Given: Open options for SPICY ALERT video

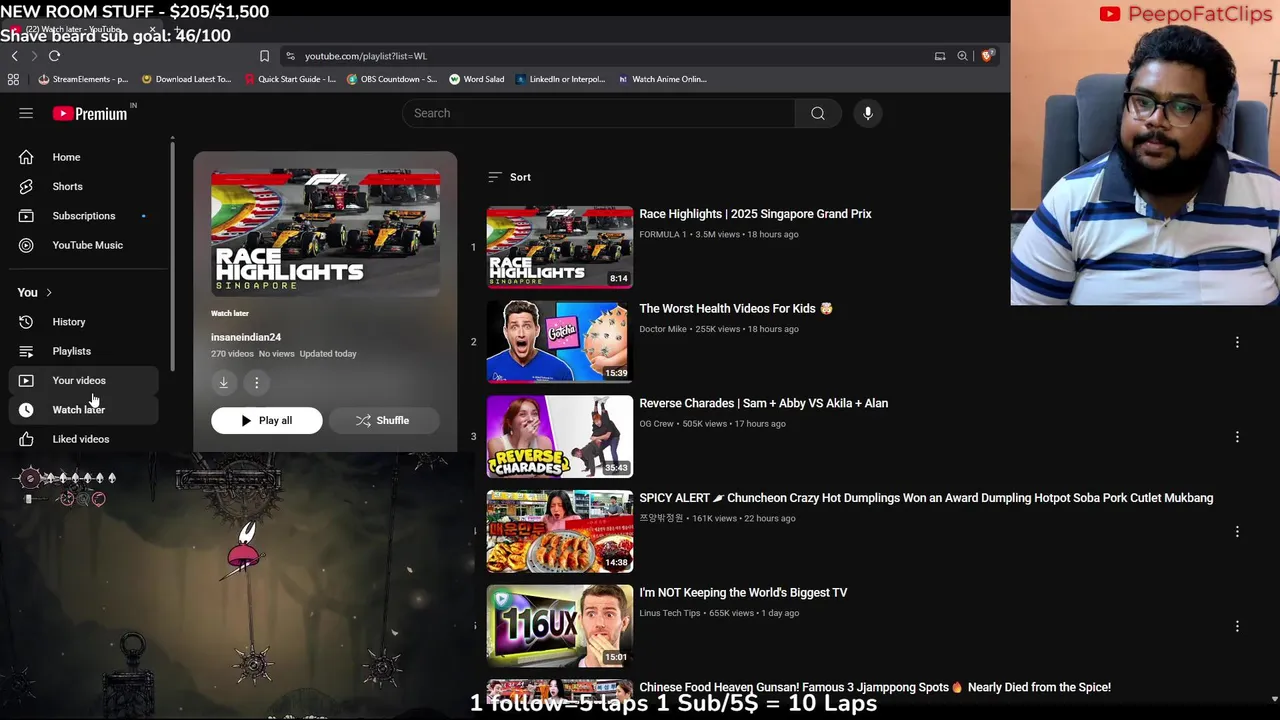Looking at the screenshot, I should pyautogui.click(x=1237, y=532).
